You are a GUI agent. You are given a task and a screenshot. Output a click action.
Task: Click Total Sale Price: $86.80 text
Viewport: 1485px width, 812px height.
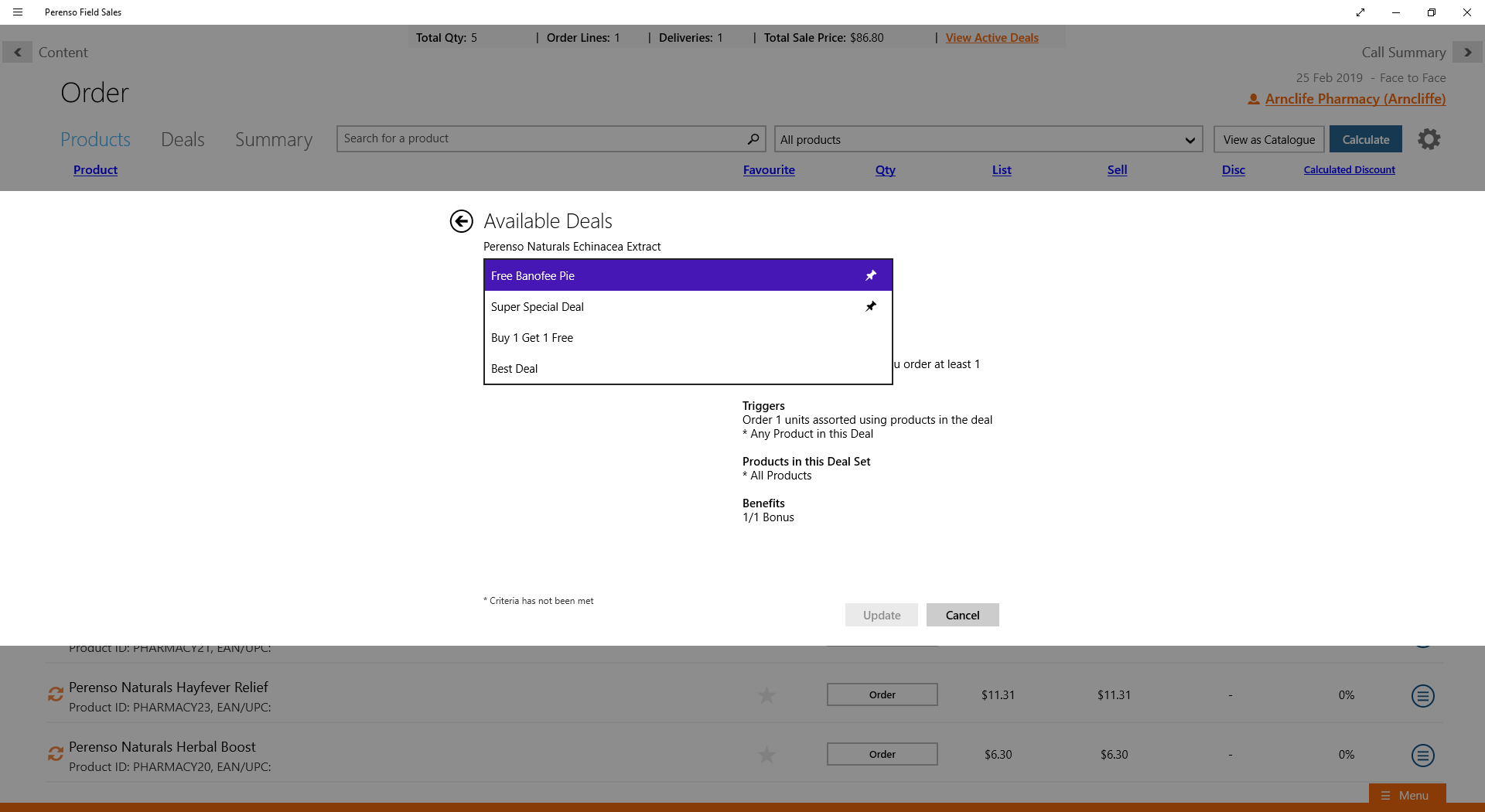point(823,37)
